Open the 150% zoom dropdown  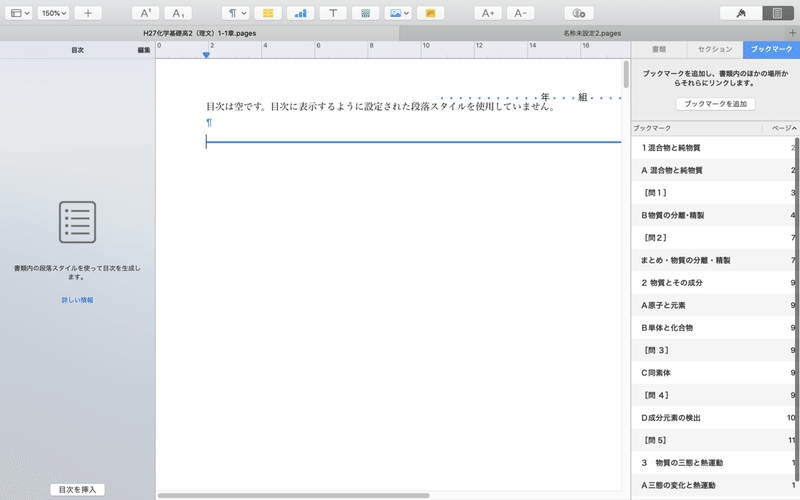53,13
